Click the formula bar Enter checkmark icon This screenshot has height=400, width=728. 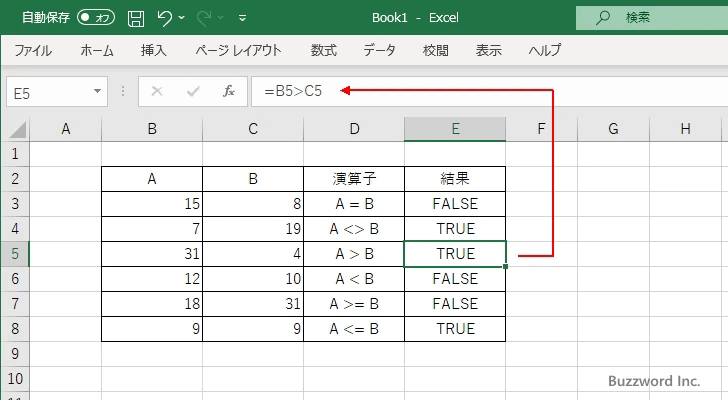(x=193, y=91)
